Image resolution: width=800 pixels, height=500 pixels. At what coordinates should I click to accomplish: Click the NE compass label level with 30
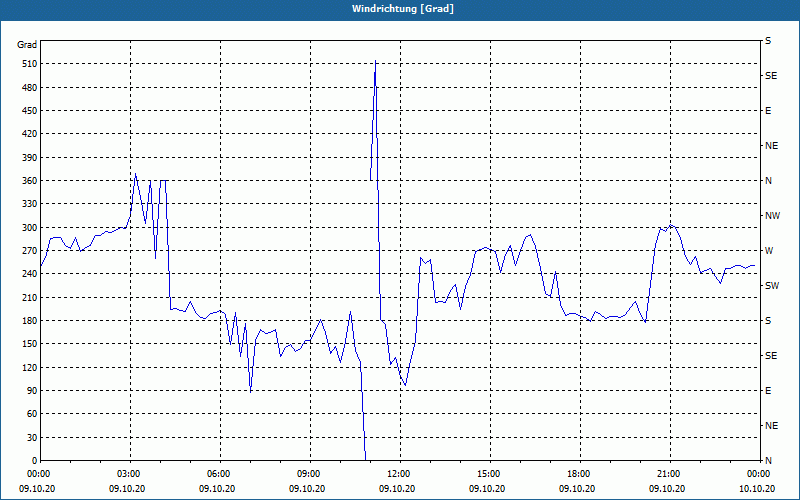pos(772,426)
